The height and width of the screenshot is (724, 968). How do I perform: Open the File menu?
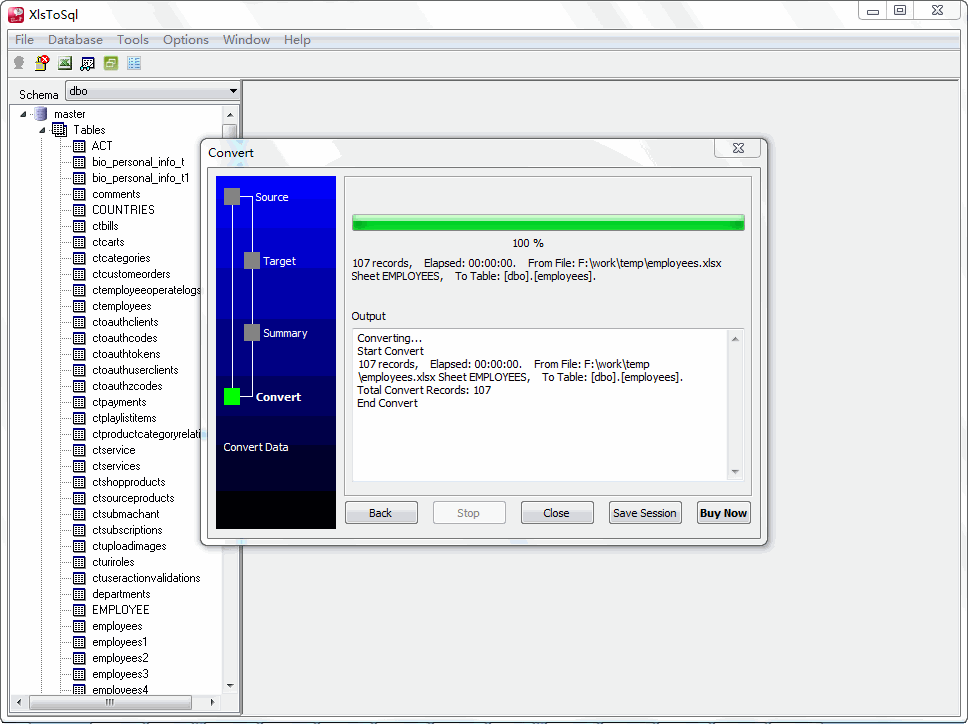(25, 40)
